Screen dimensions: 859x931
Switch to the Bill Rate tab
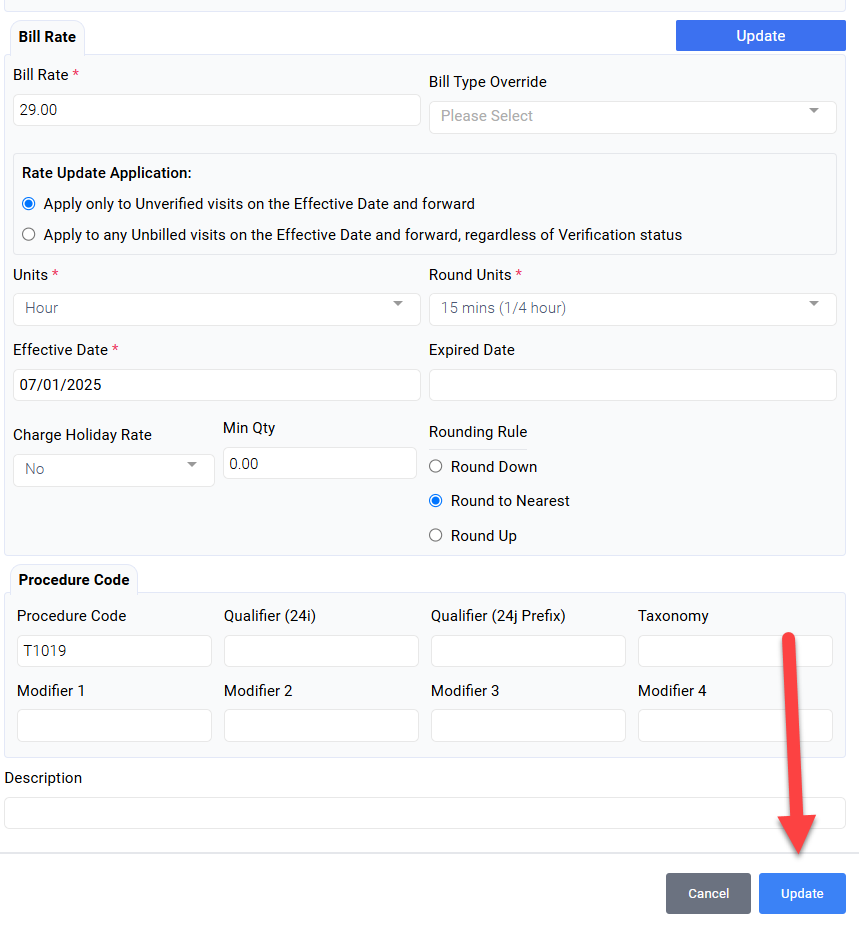47,37
